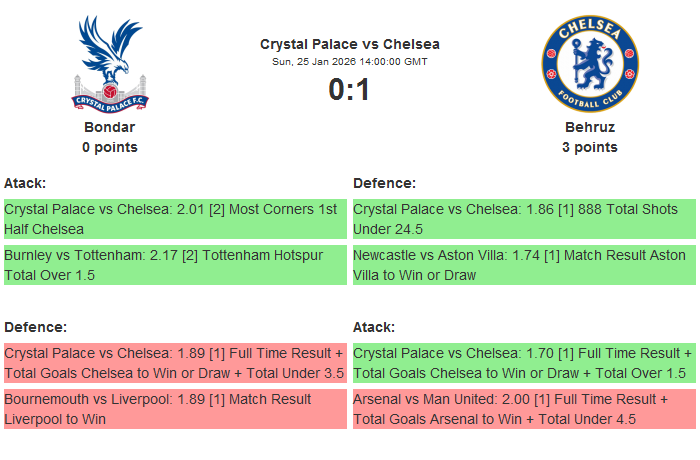
Task: Click the Crystal Palace club crest
Action: coord(110,62)
